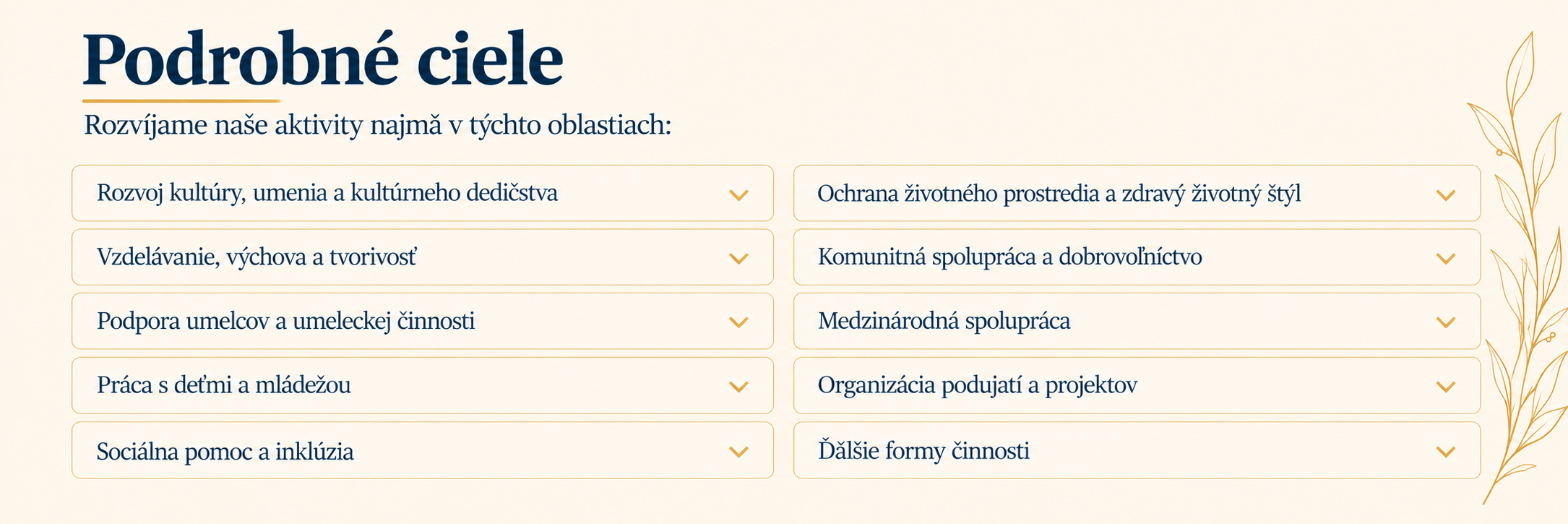Open the Medzinárodná spolupráca panel
1568x524 pixels.
pos(1137,321)
